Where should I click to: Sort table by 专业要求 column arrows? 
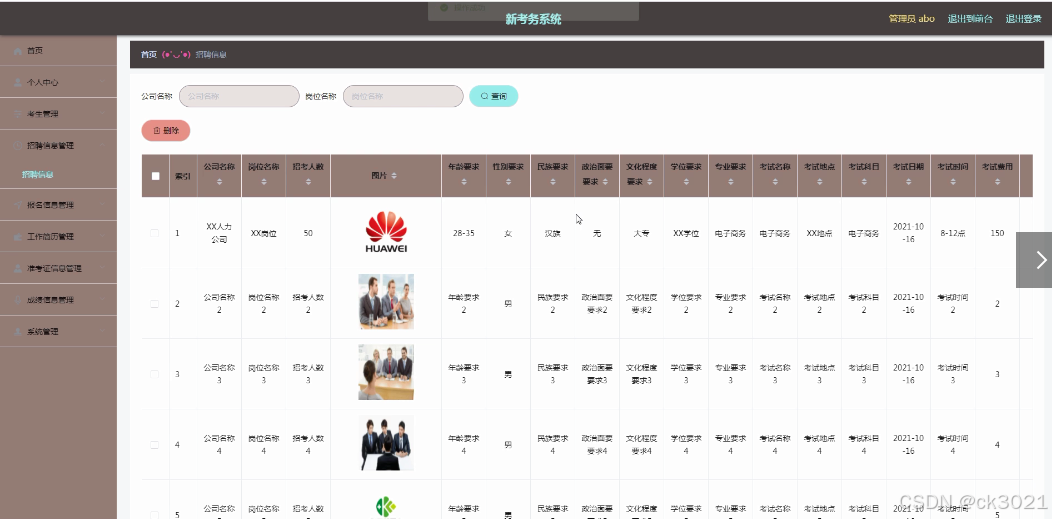pyautogui.click(x=730, y=182)
